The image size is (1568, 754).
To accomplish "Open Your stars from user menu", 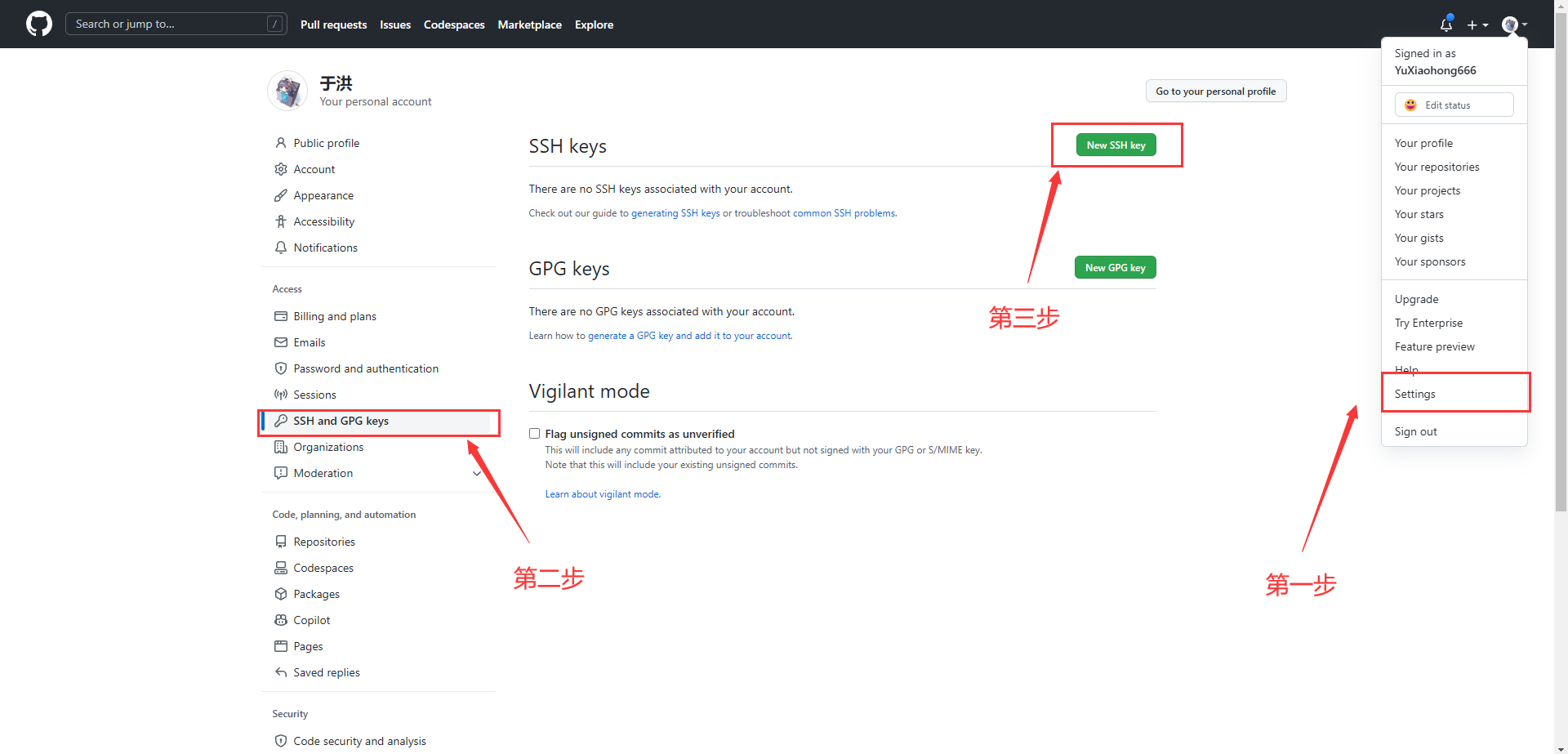I will tap(1454, 214).
